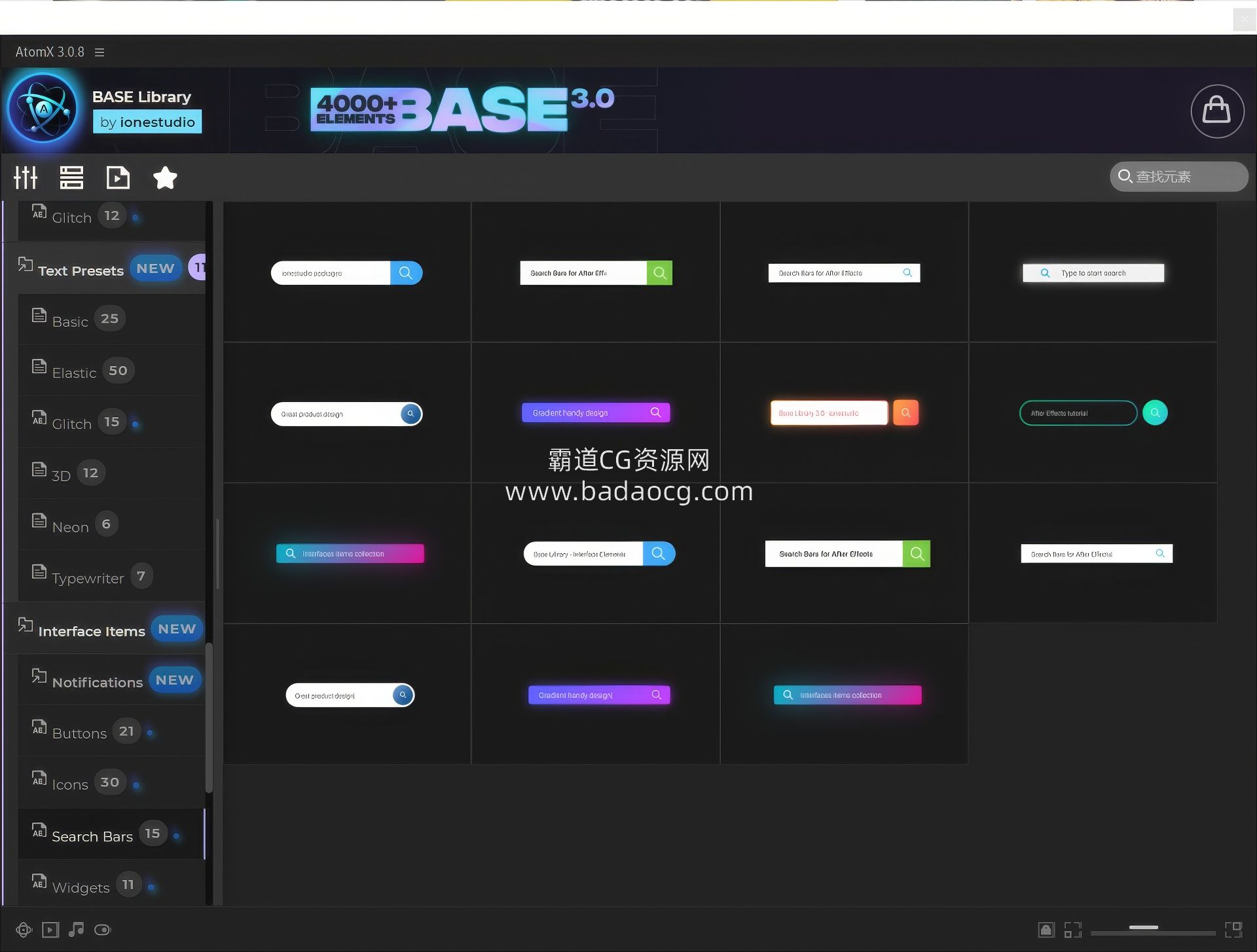The image size is (1257, 952).
Task: Select bottom-row purple gradient search bar
Action: (599, 695)
